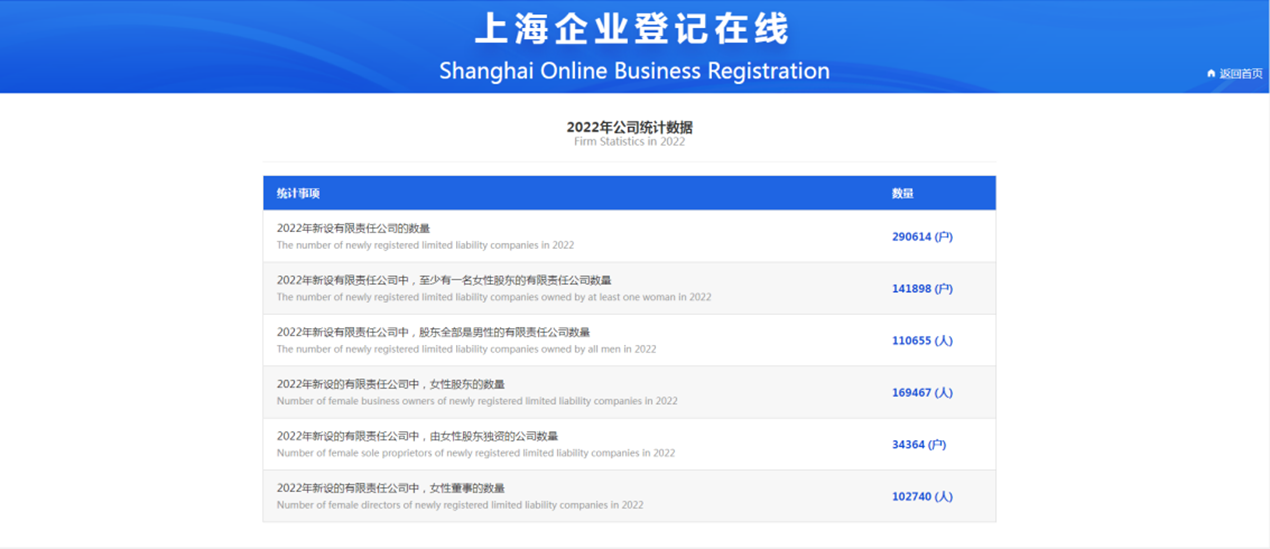
Task: Click the row about companies owned by all men
Action: tap(433, 333)
